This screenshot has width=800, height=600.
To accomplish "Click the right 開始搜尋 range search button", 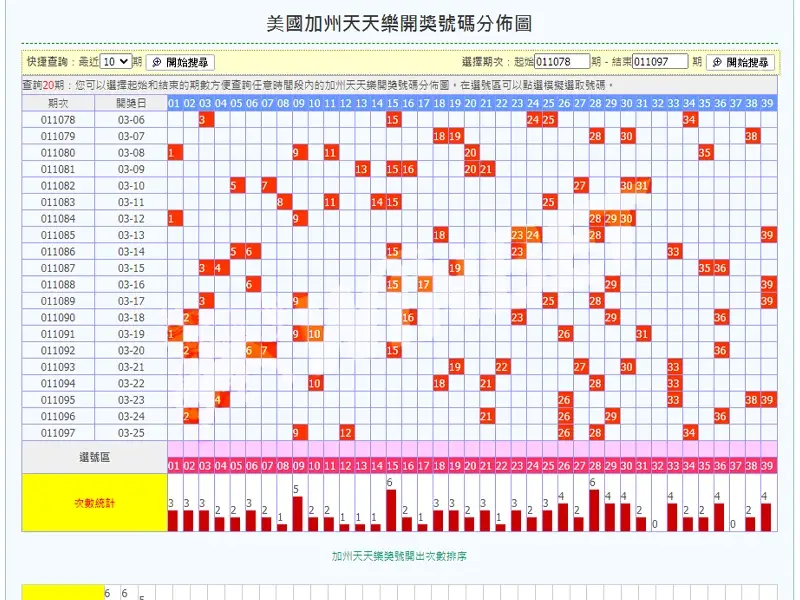I will pyautogui.click(x=740, y=62).
